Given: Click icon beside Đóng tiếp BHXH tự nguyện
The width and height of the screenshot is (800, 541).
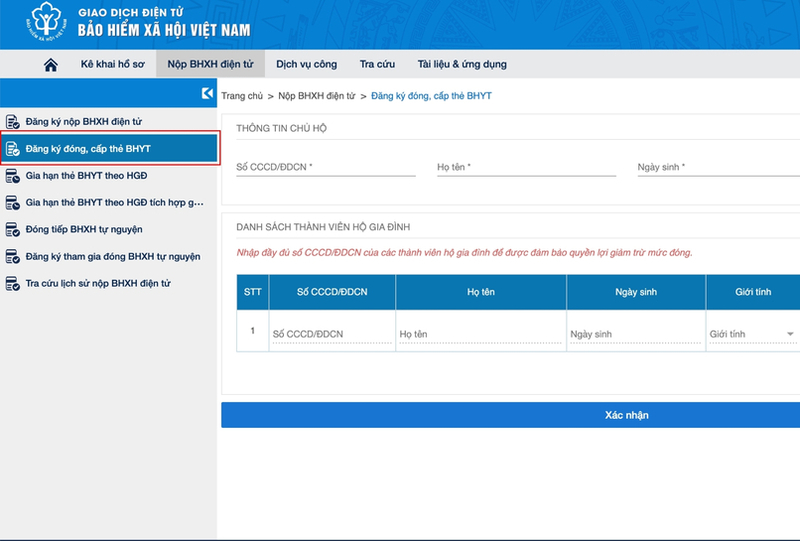Looking at the screenshot, I should pyautogui.click(x=12, y=230).
